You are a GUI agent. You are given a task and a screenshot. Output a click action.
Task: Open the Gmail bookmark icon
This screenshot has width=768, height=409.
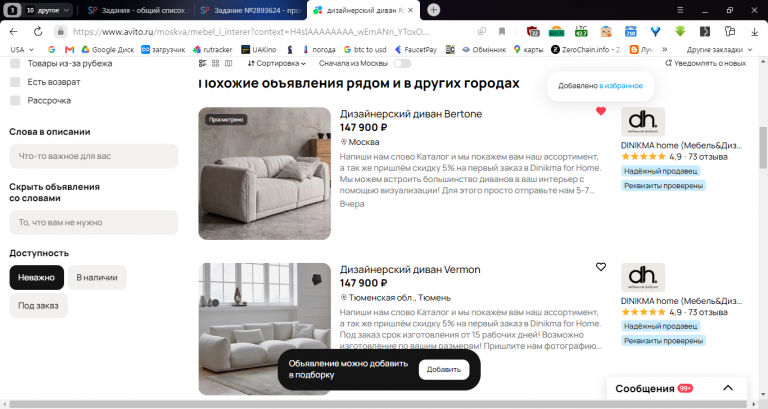[69, 49]
